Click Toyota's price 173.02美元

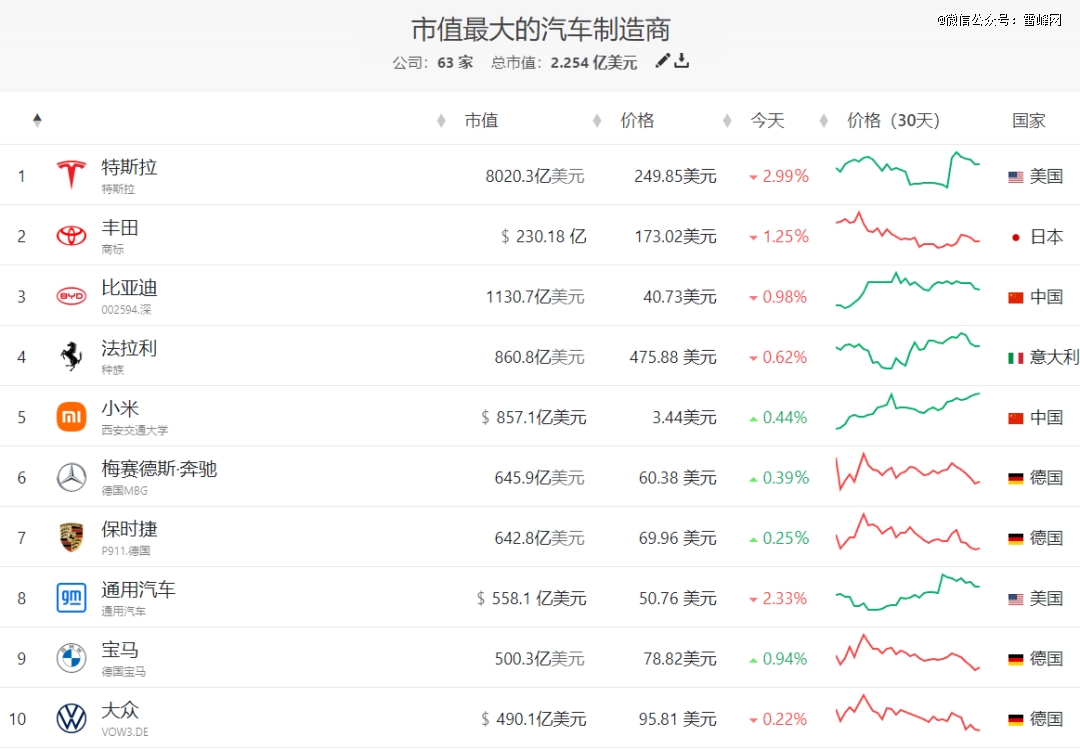(676, 237)
